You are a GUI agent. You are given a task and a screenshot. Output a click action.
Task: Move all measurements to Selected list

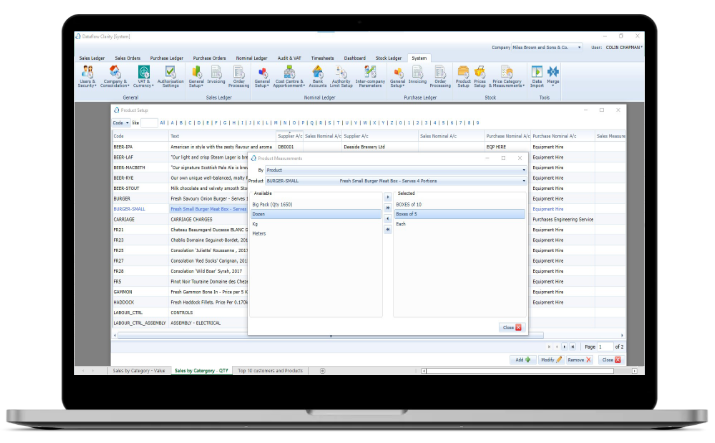[388, 208]
